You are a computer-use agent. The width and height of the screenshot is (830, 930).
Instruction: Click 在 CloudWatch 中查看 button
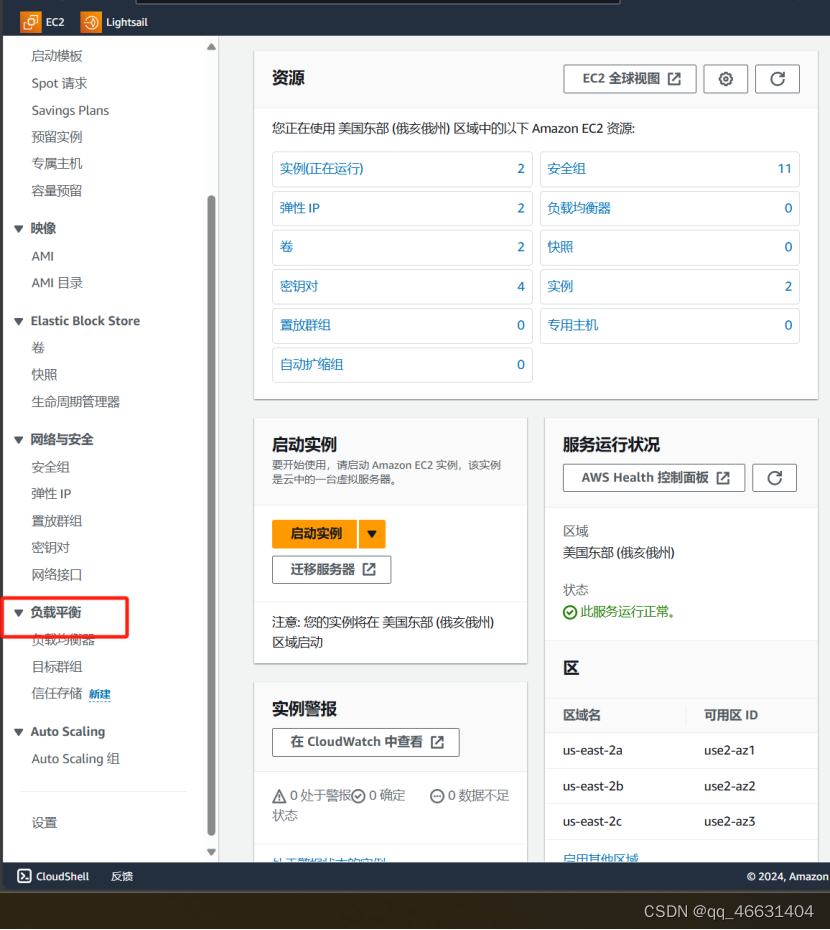[x=365, y=742]
